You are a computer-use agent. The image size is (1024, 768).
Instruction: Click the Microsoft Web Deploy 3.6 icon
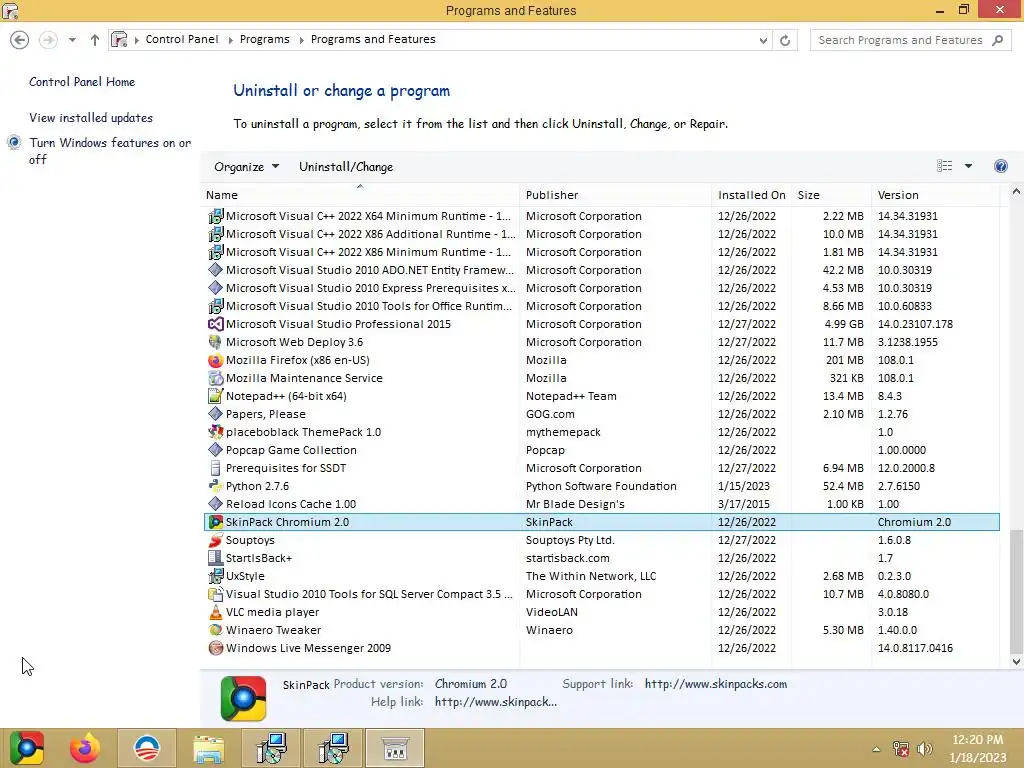216,342
